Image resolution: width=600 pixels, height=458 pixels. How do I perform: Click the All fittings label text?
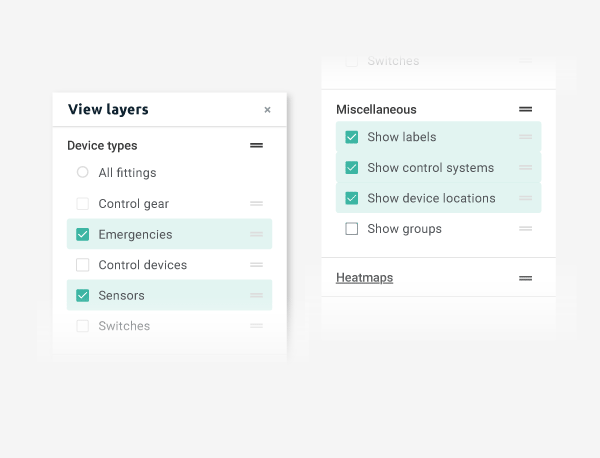point(127,173)
